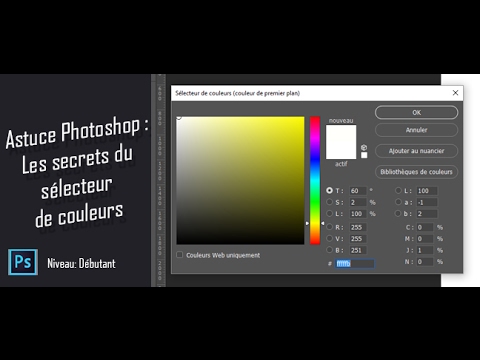The width and height of the screenshot is (480, 360).
Task: Select the B blue radio button in RVB
Action: pyautogui.click(x=329, y=250)
